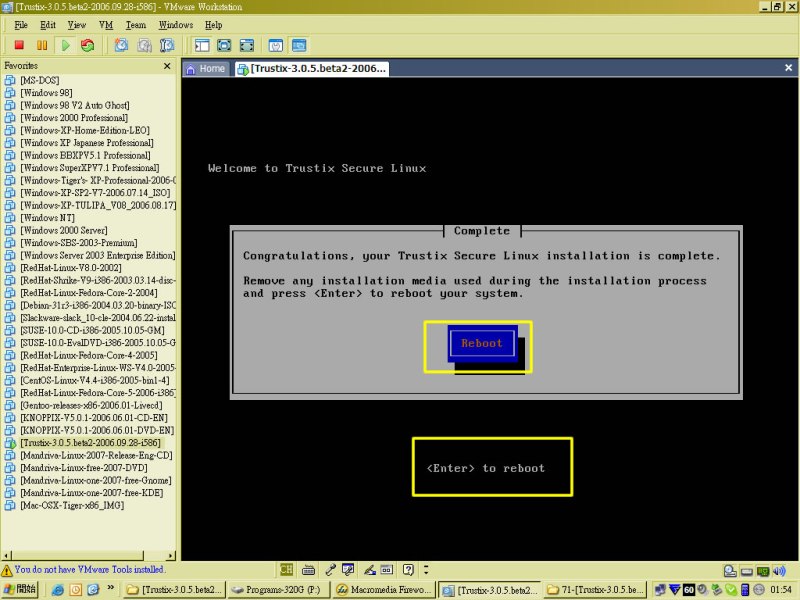
Task: Open the View menu
Action: click(77, 25)
